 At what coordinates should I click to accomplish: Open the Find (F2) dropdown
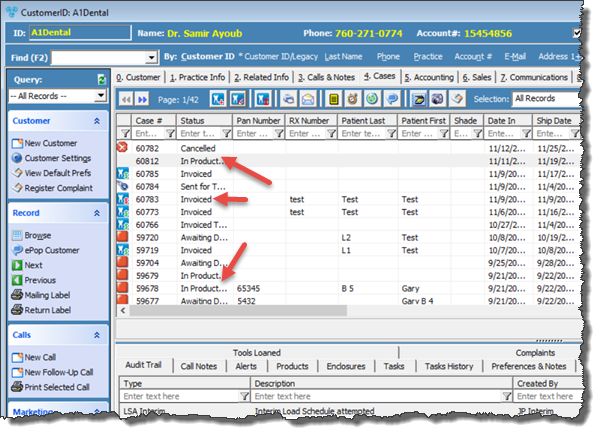click(x=152, y=58)
